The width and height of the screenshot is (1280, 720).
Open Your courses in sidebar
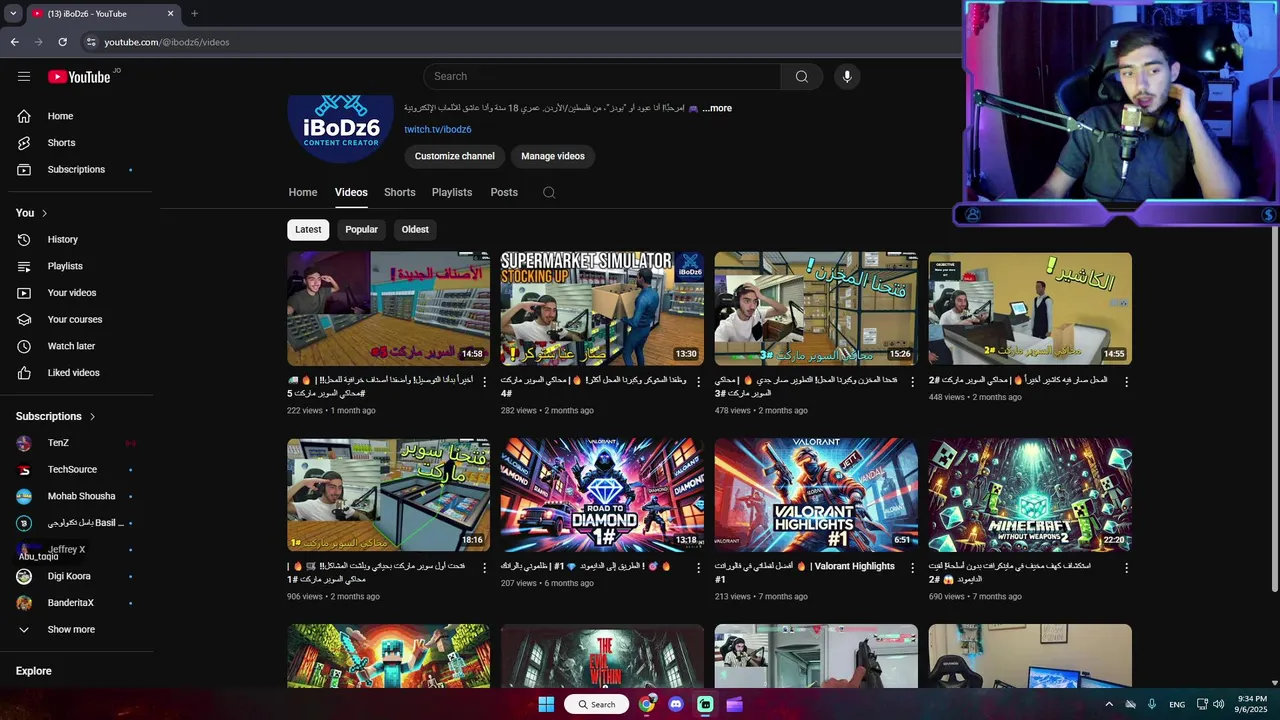[76, 319]
